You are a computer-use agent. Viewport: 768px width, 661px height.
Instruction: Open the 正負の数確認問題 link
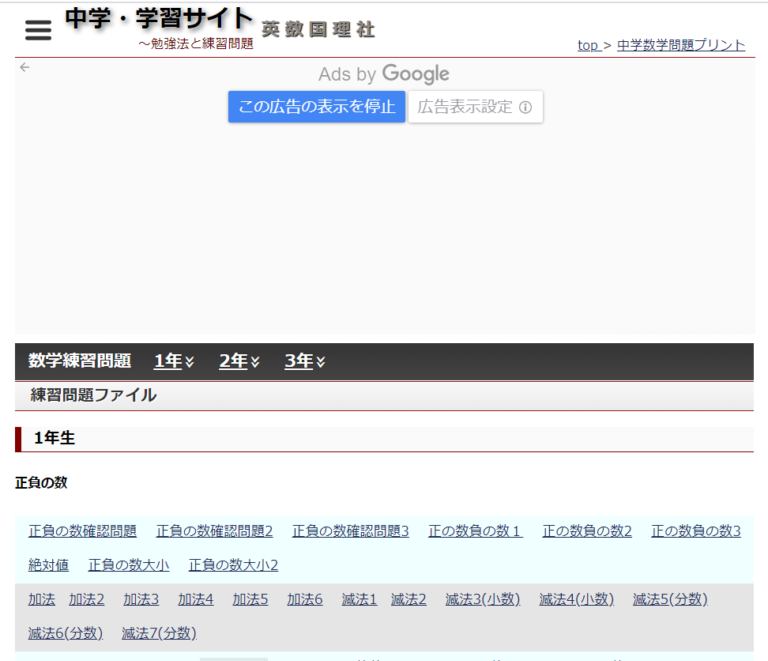pyautogui.click(x=82, y=531)
